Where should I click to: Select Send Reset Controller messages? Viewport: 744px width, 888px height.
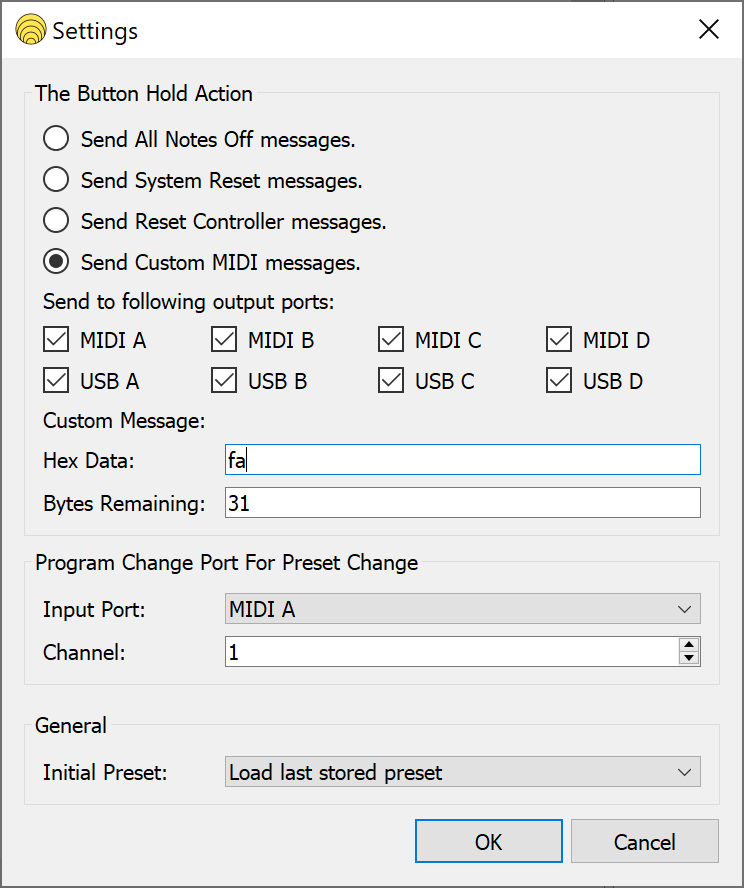coord(57,221)
